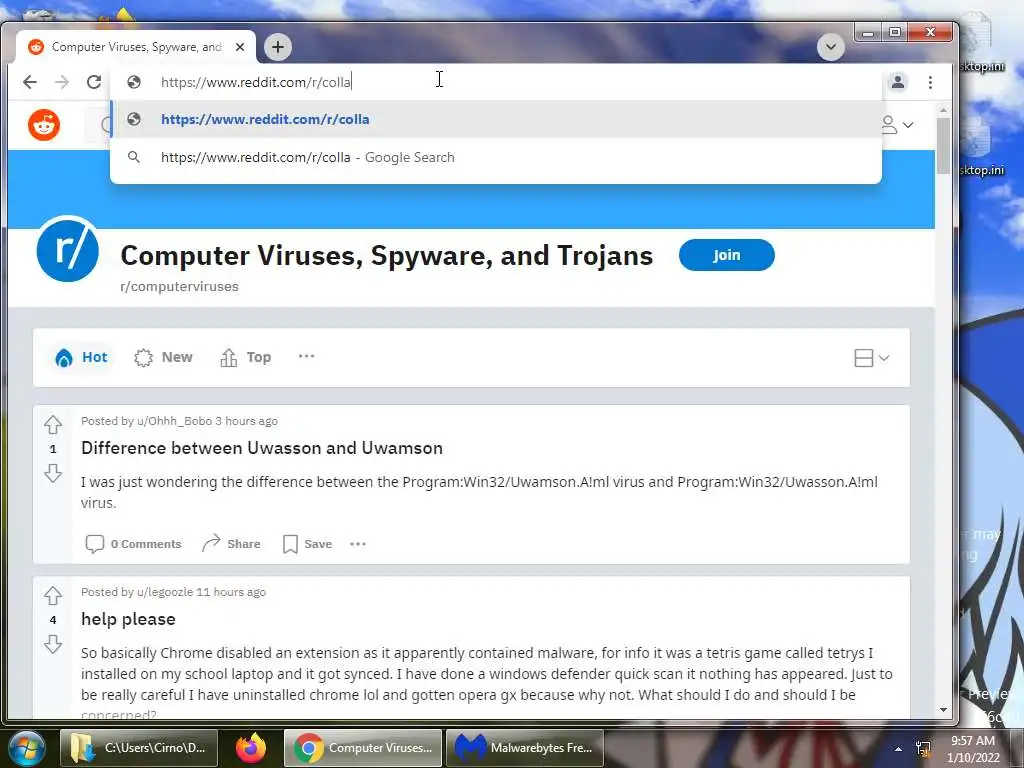This screenshot has width=1024, height=768.
Task: Click the taskbar clock showing 9:57 AM
Action: [x=973, y=749]
